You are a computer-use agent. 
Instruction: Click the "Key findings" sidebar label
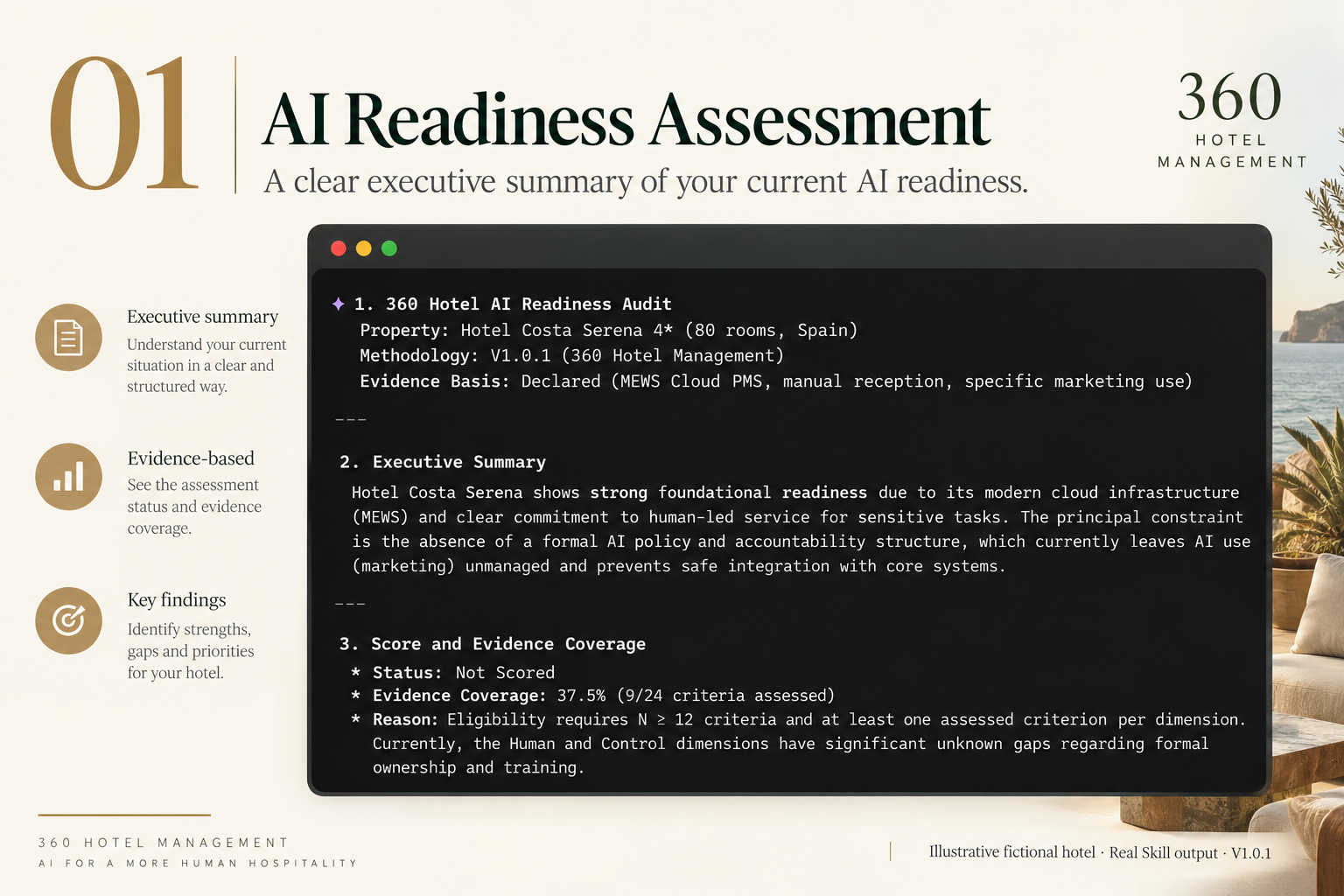(177, 600)
